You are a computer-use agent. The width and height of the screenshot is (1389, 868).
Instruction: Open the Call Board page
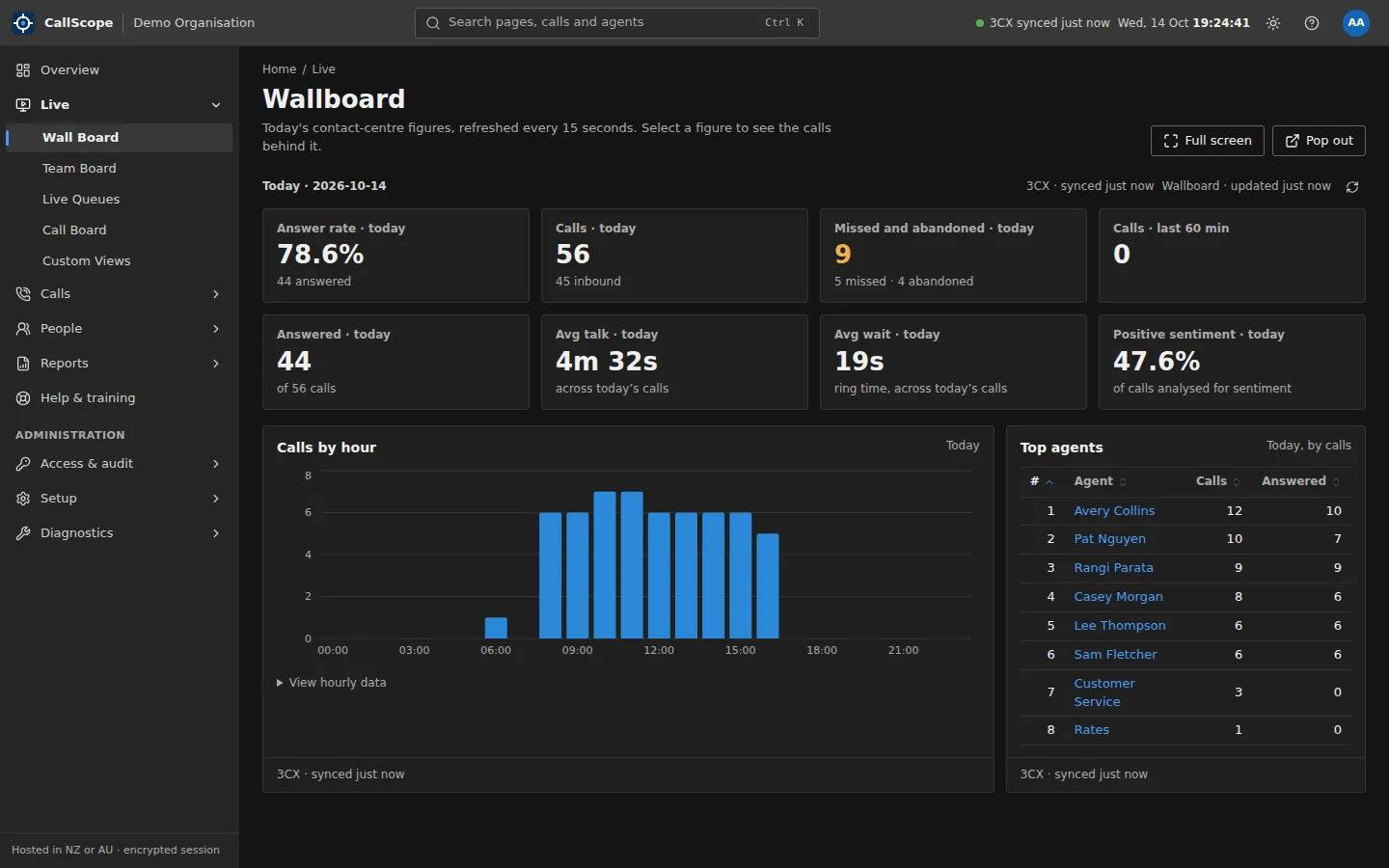coord(120,231)
